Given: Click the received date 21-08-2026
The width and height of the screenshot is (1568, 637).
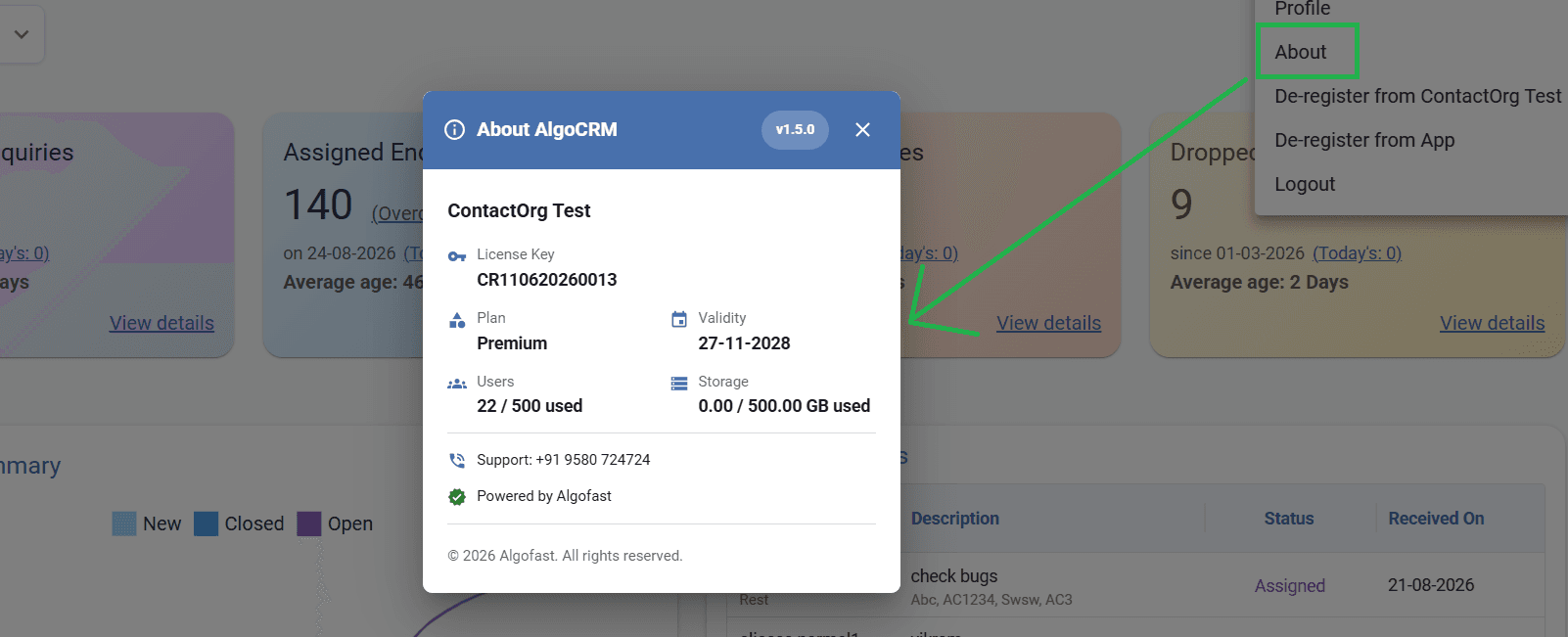Looking at the screenshot, I should (x=1430, y=585).
